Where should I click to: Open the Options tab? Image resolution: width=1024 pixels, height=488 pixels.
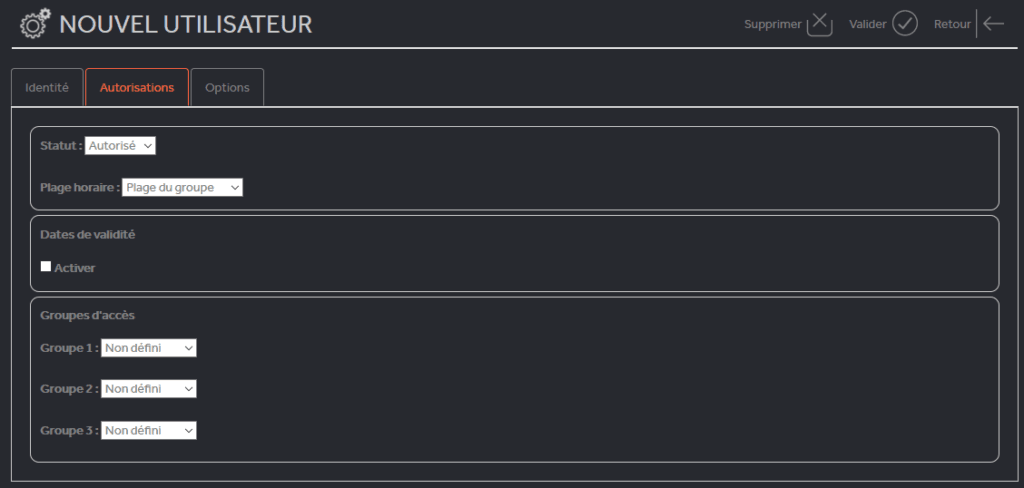227,87
